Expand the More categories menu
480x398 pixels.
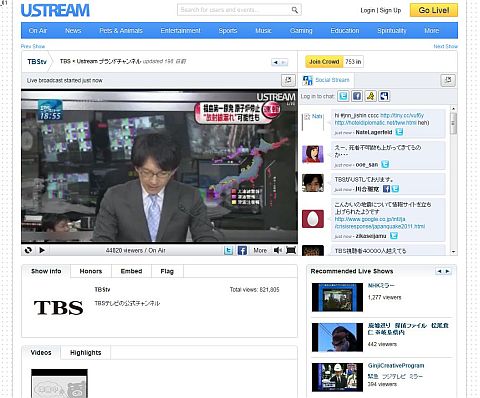click(431, 31)
